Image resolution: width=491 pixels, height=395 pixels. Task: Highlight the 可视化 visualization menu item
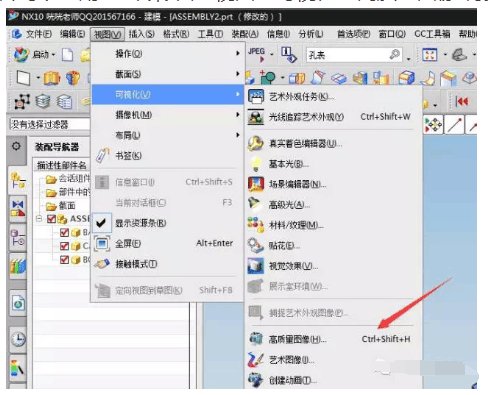click(x=168, y=94)
